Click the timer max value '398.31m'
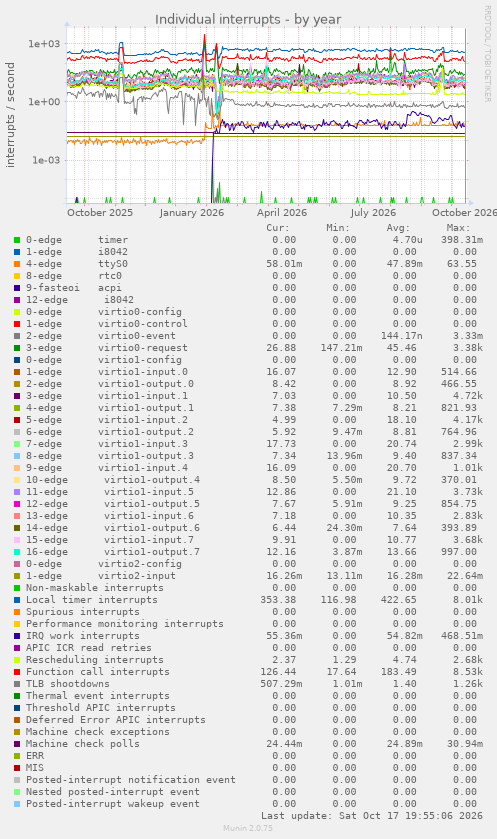497x839 pixels. (x=462, y=240)
